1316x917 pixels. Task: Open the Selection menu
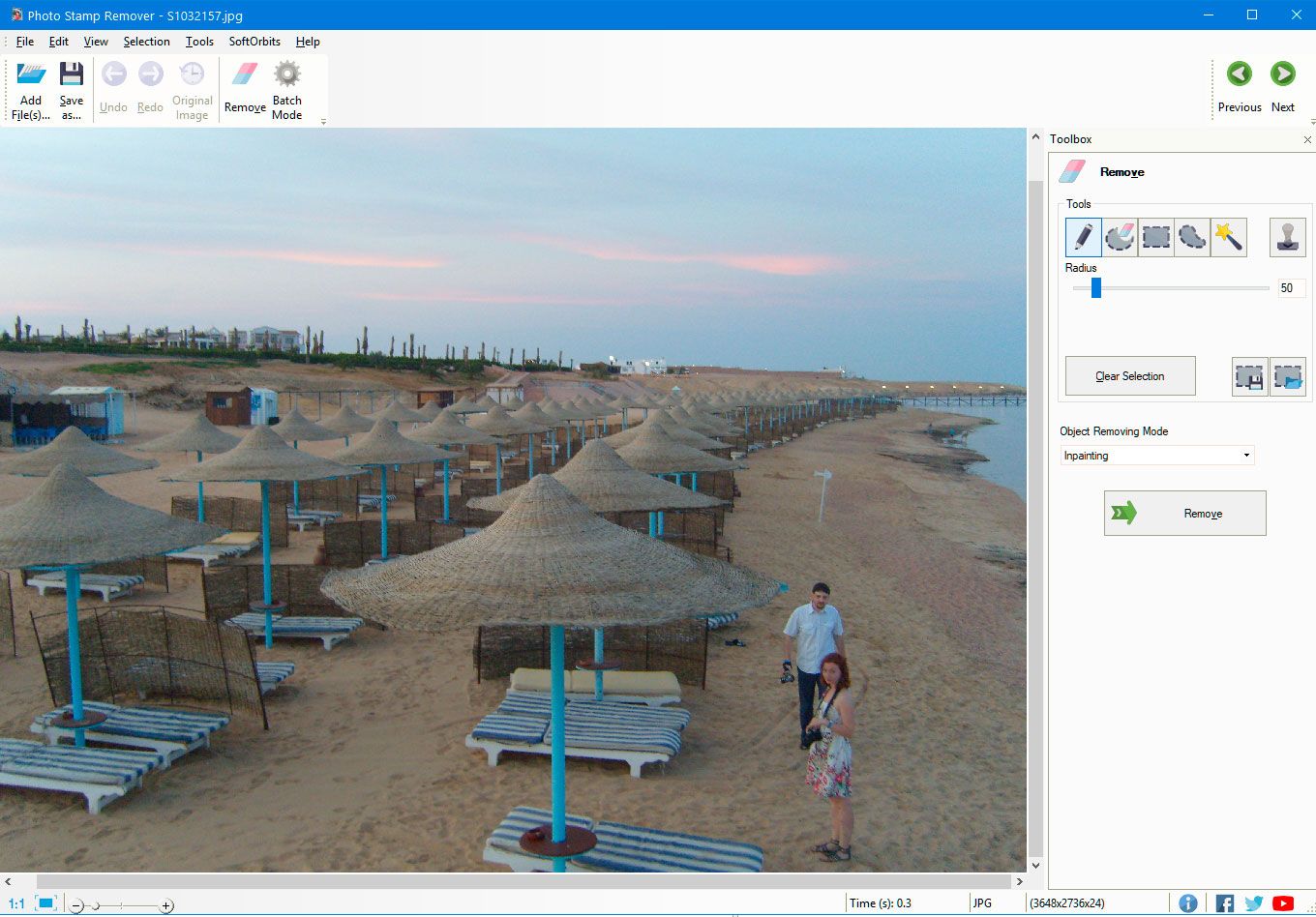point(146,42)
